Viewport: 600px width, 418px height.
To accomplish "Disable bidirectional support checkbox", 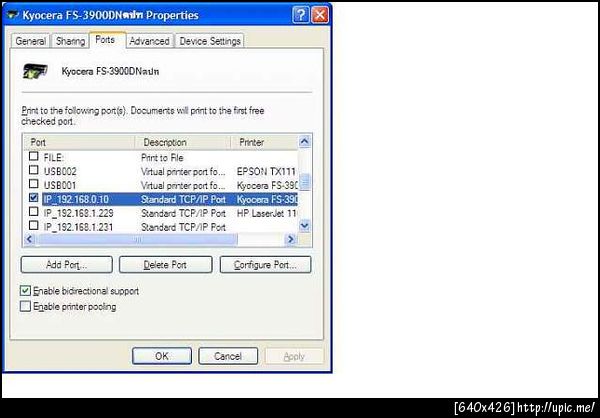I will (x=25, y=291).
